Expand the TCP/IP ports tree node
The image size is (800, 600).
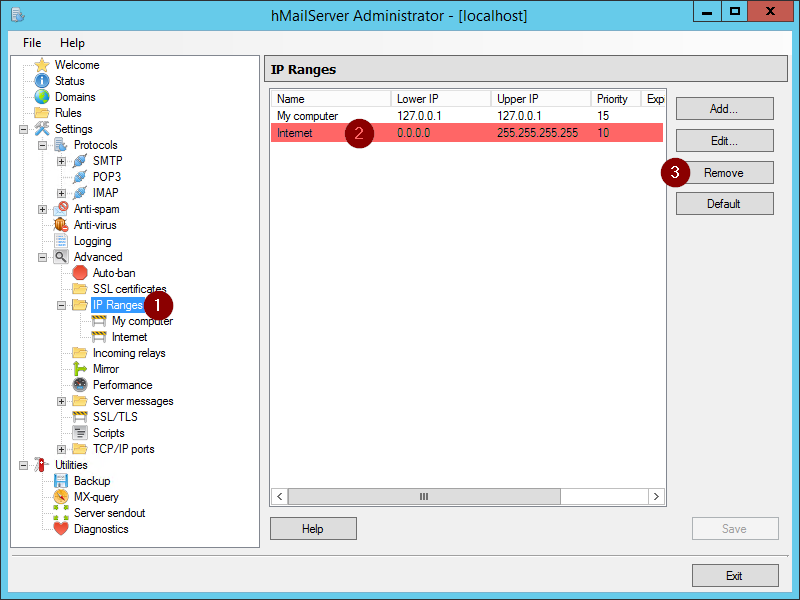(x=61, y=449)
